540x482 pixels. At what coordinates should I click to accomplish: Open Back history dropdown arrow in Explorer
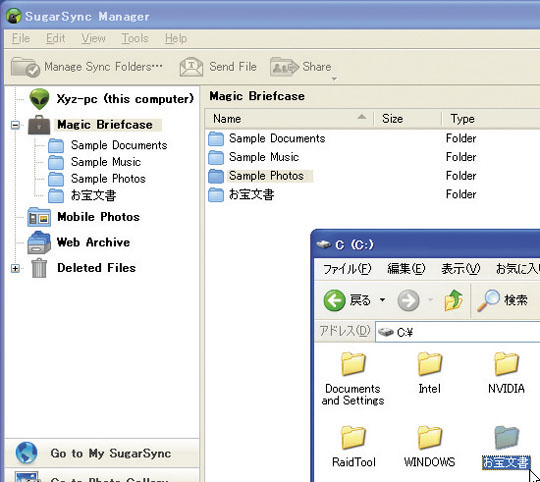[x=382, y=300]
